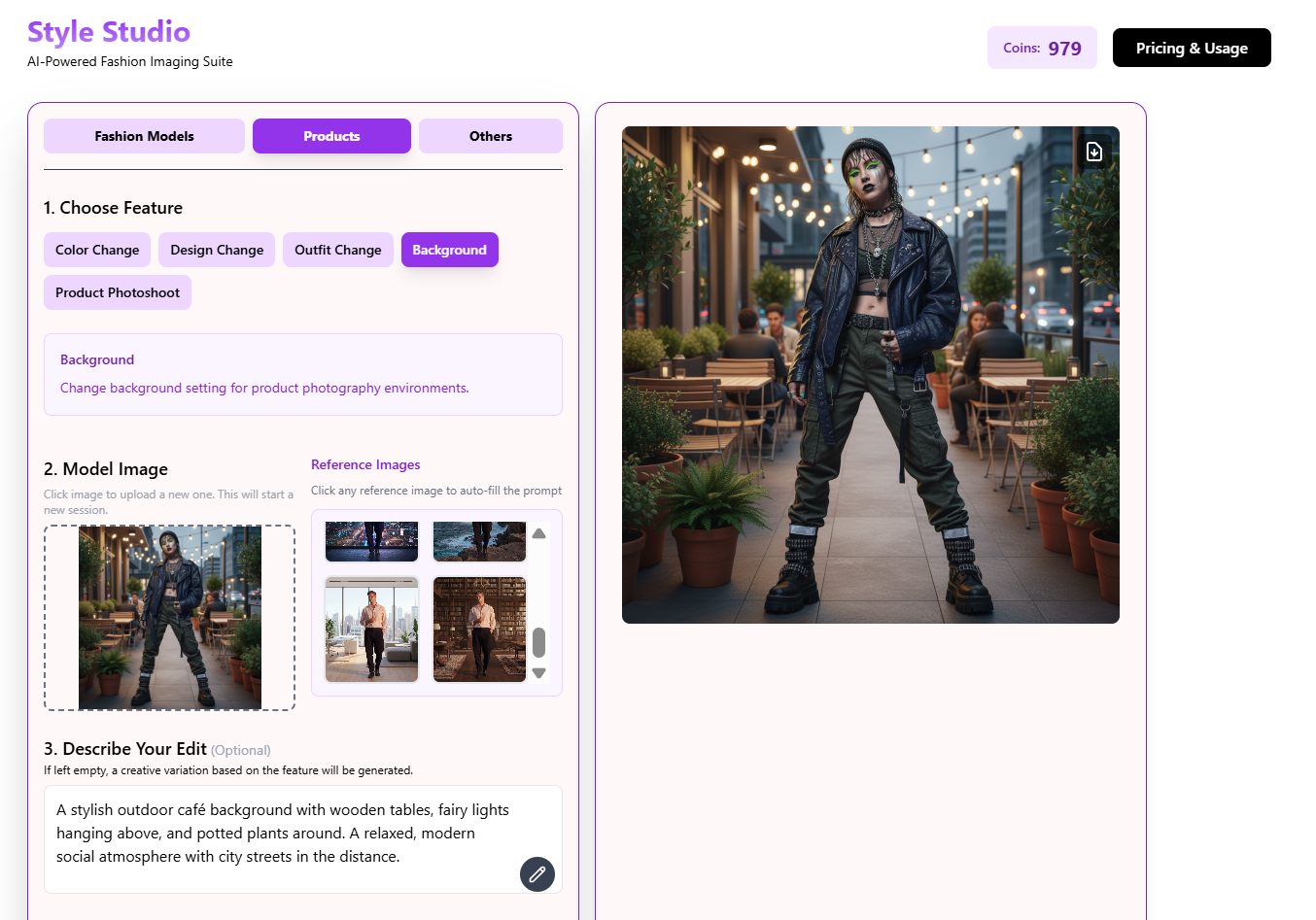
Task: Choose the Color Change feature
Action: point(97,250)
